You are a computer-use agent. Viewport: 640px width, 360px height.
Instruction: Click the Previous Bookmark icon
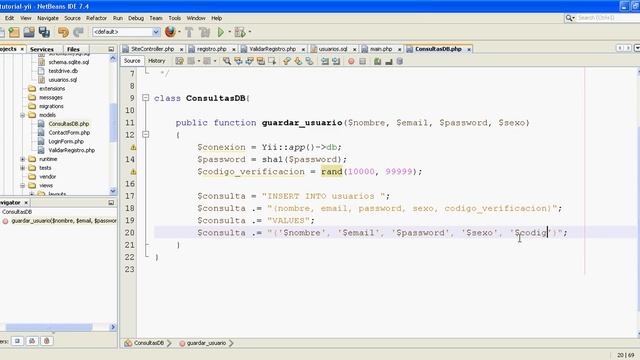(x=287, y=61)
